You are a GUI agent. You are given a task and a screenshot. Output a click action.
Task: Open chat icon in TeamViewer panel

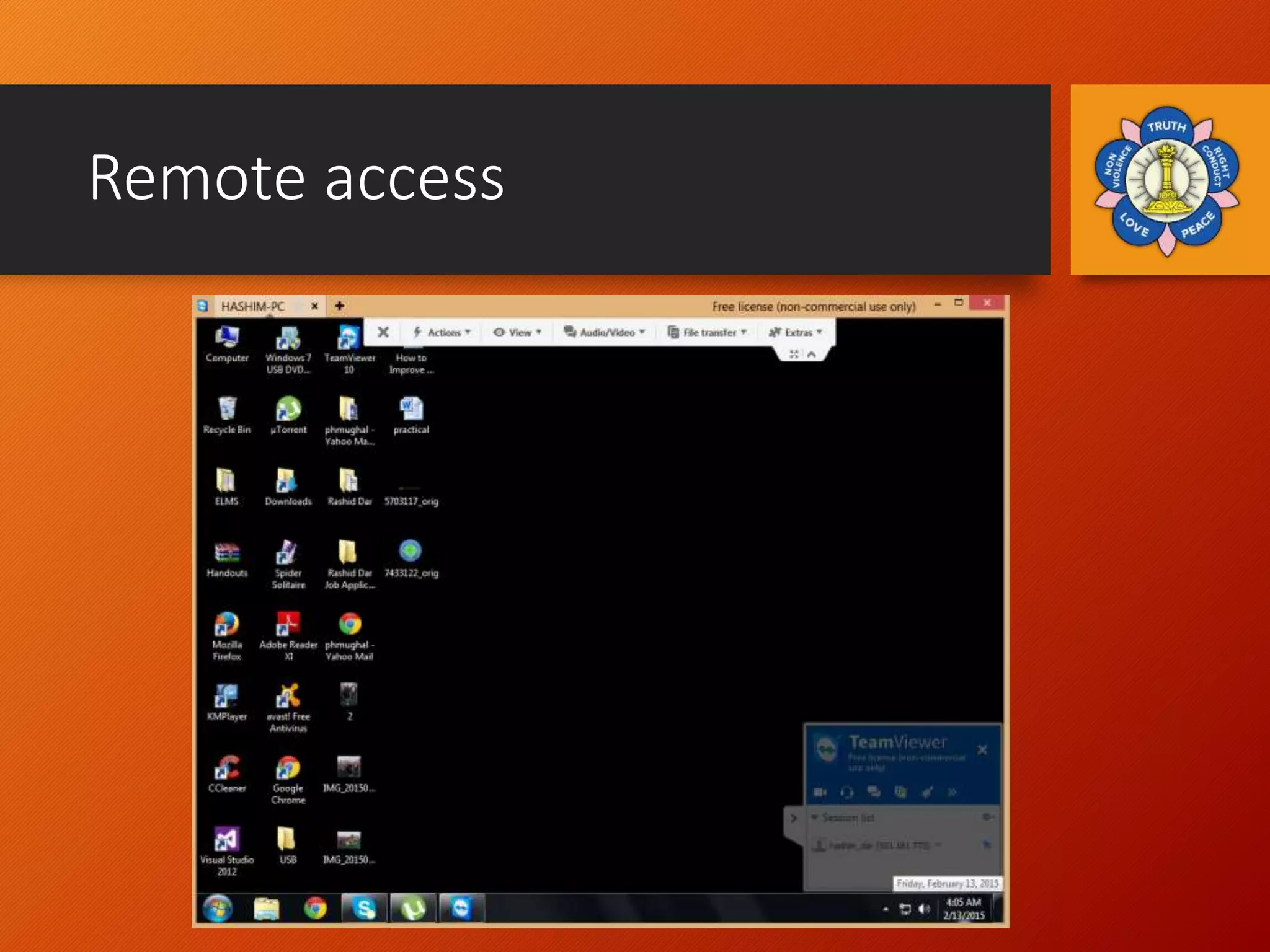(x=874, y=791)
